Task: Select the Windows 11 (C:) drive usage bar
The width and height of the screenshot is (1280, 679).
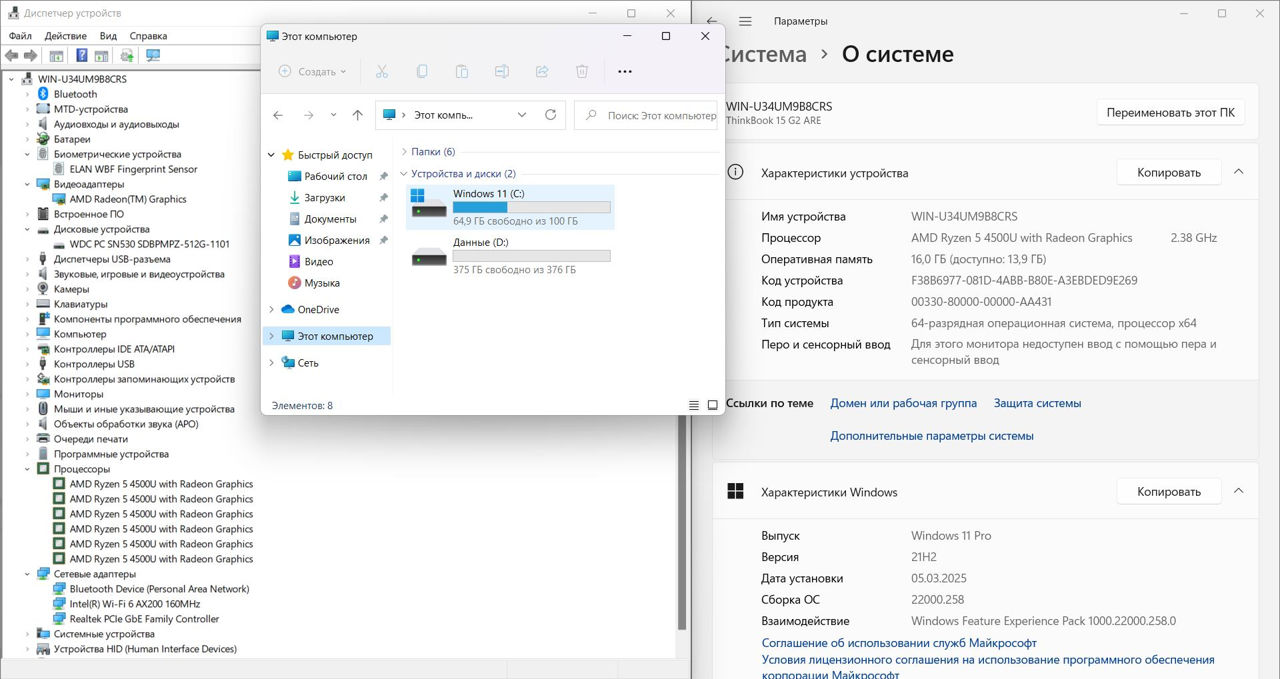Action: point(531,207)
